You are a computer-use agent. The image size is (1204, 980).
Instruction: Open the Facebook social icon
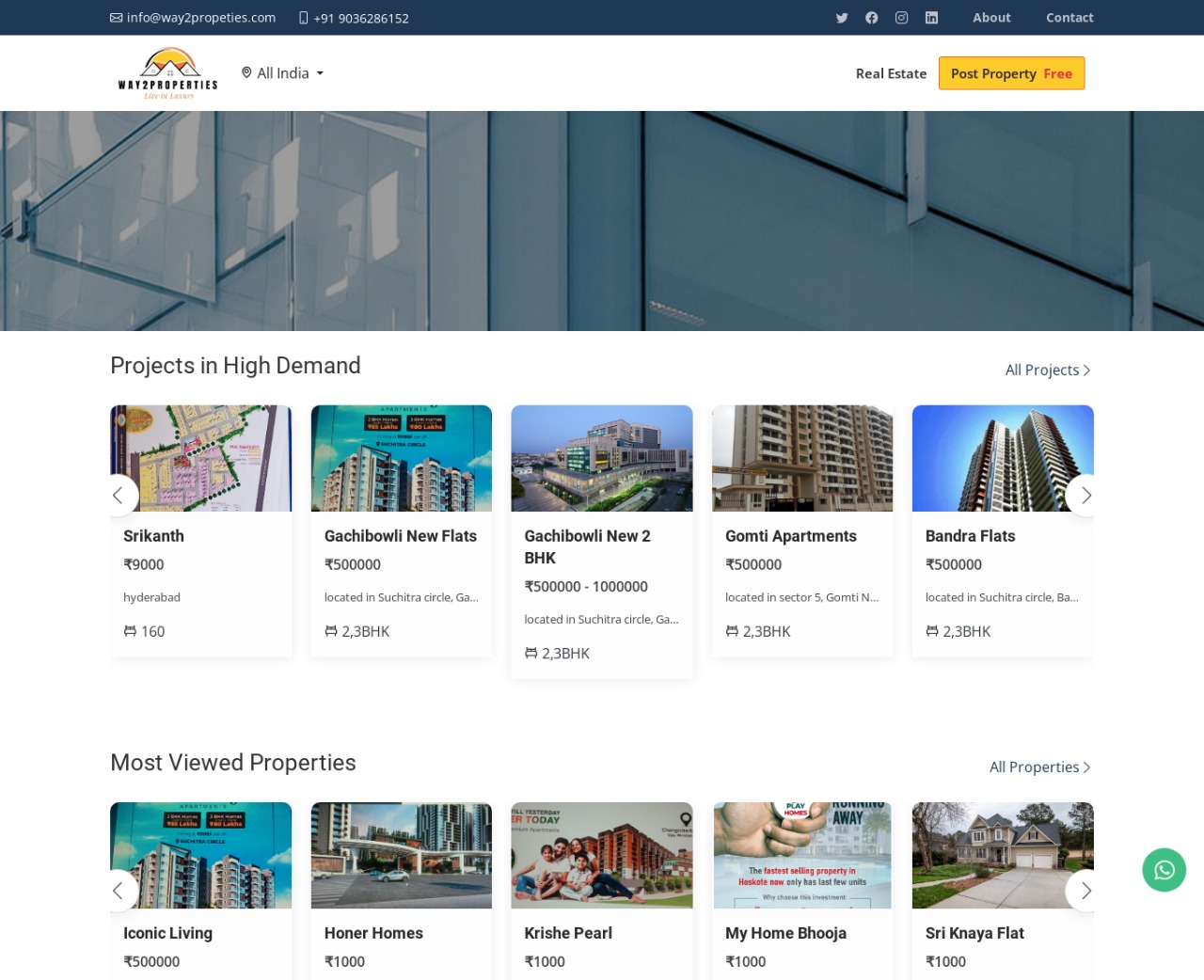[x=872, y=18]
